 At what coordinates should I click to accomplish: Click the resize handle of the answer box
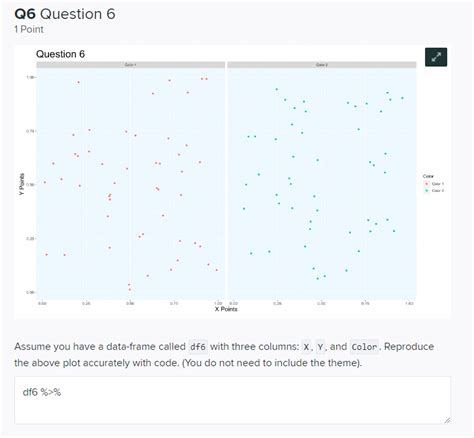[x=447, y=420]
